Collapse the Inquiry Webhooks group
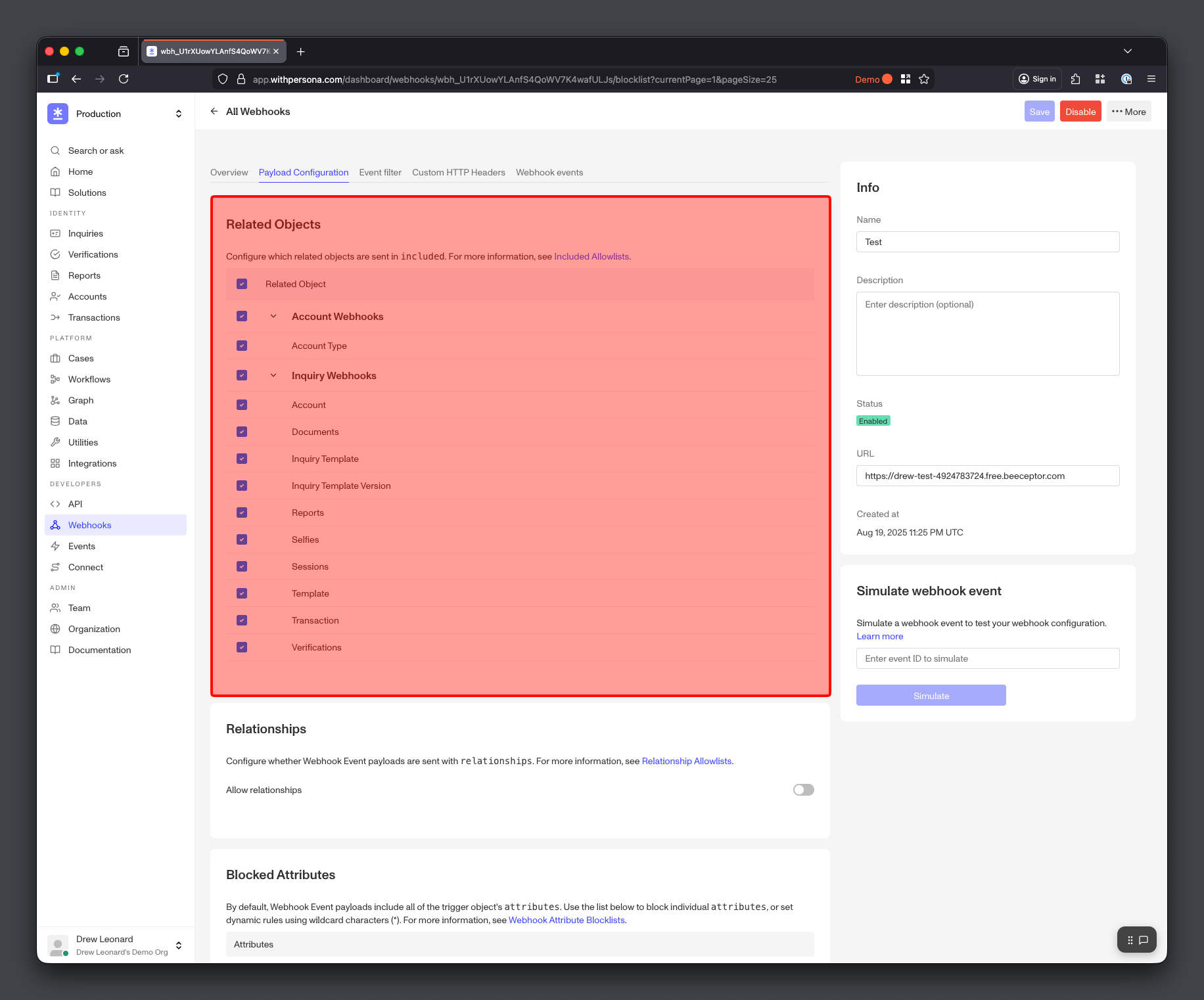1204x1000 pixels. (x=273, y=375)
